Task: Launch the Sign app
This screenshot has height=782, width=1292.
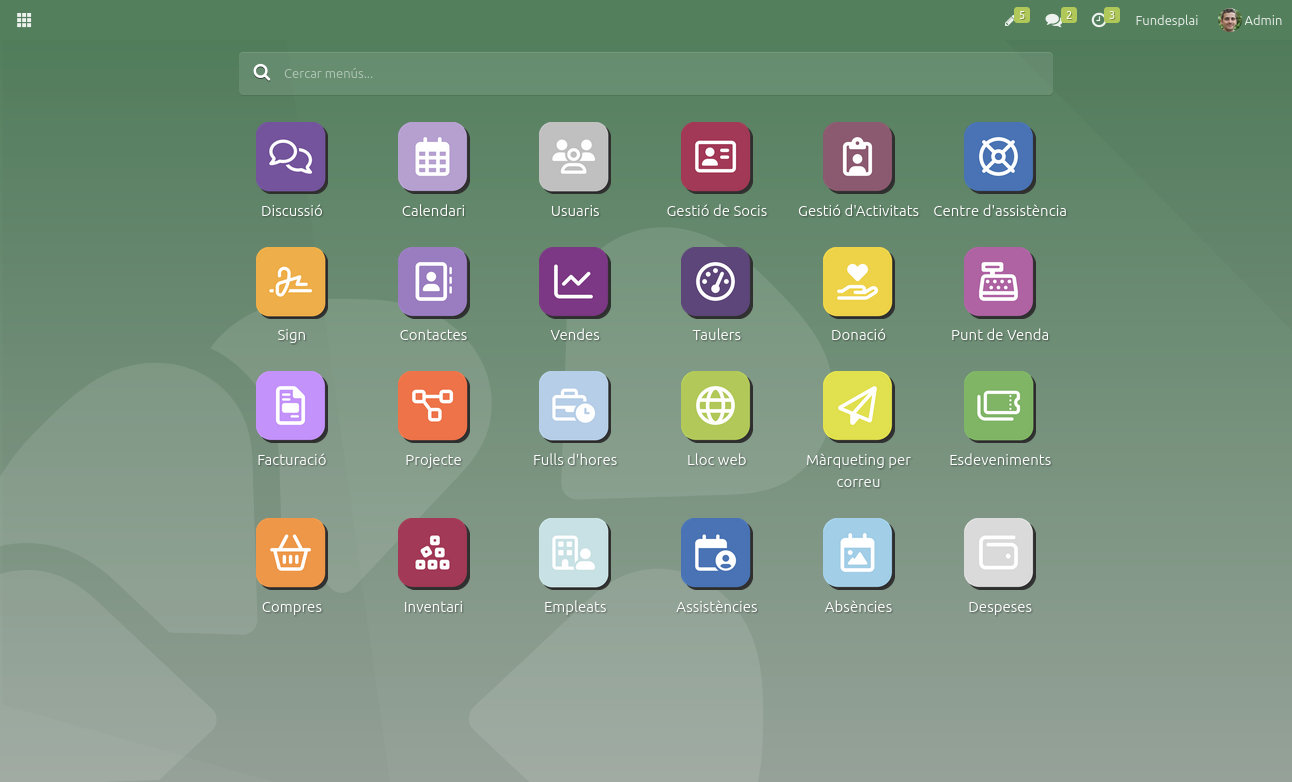Action: tap(291, 282)
